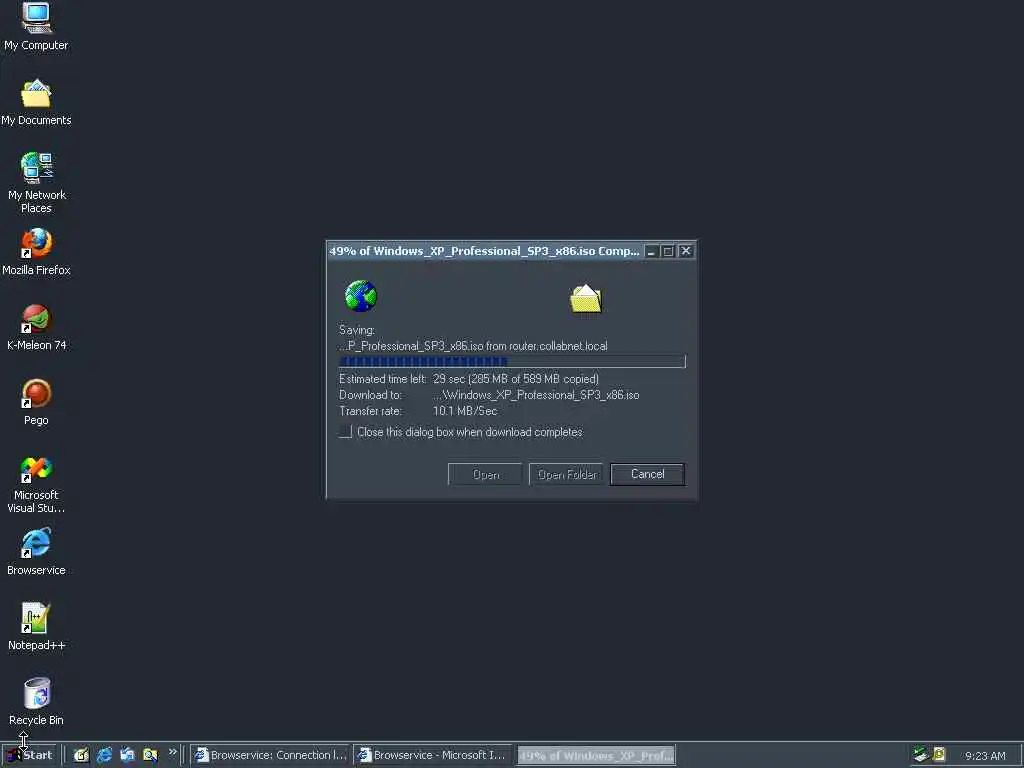Launch Microsoft Visual Studio shortcut
This screenshot has width=1024, height=768.
tap(36, 484)
